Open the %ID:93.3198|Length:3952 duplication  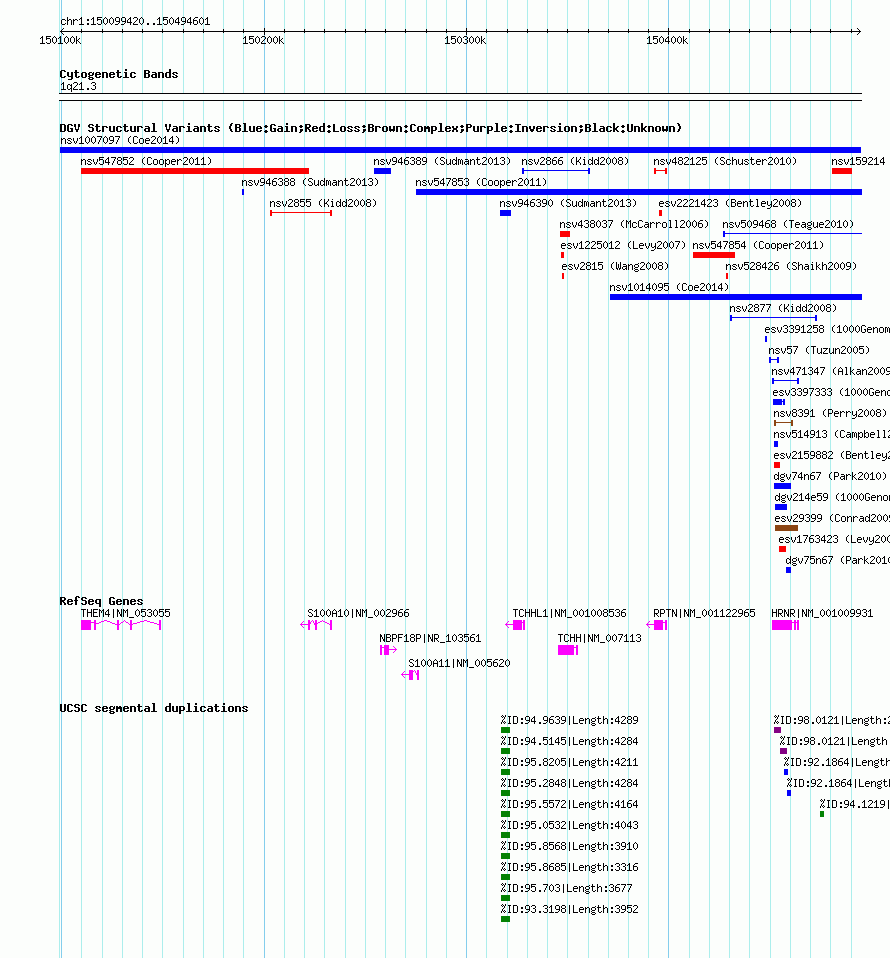[x=569, y=909]
